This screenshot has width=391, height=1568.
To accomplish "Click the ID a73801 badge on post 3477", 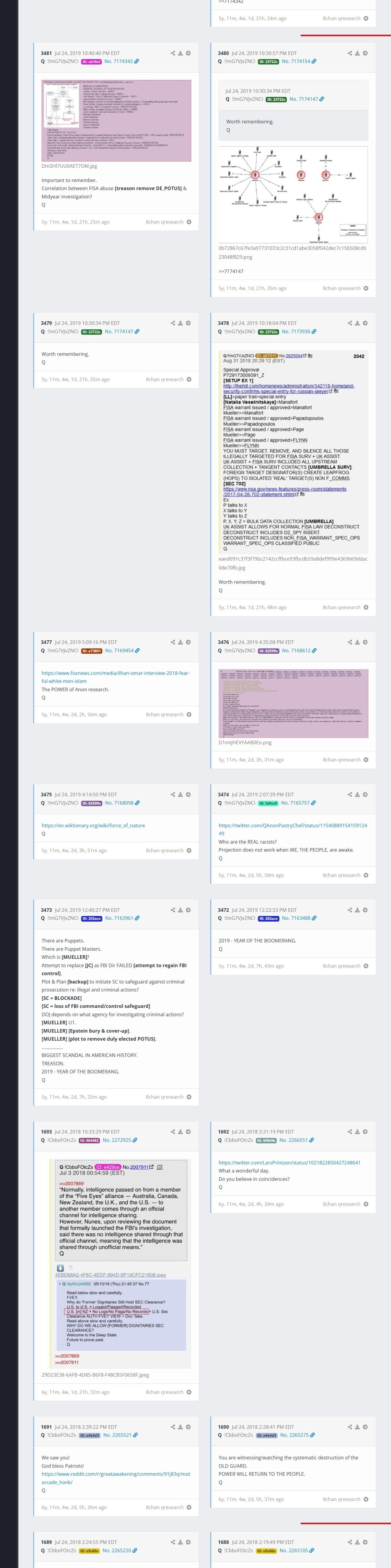I will (91, 651).
